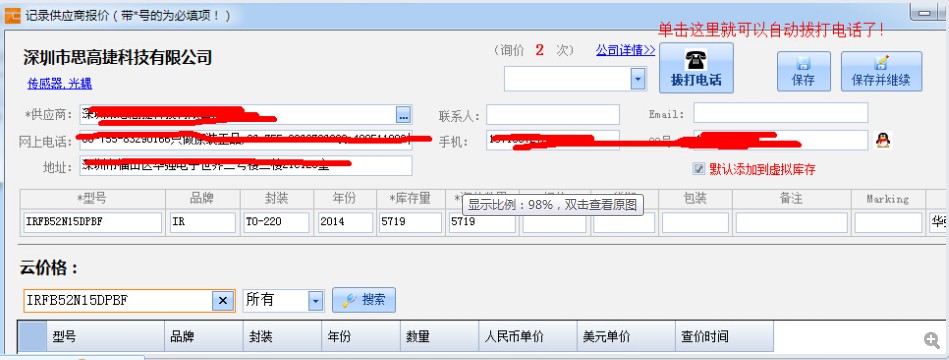
Task: Click the magnifier zoom icon at bottom right
Action: pyautogui.click(x=932, y=340)
